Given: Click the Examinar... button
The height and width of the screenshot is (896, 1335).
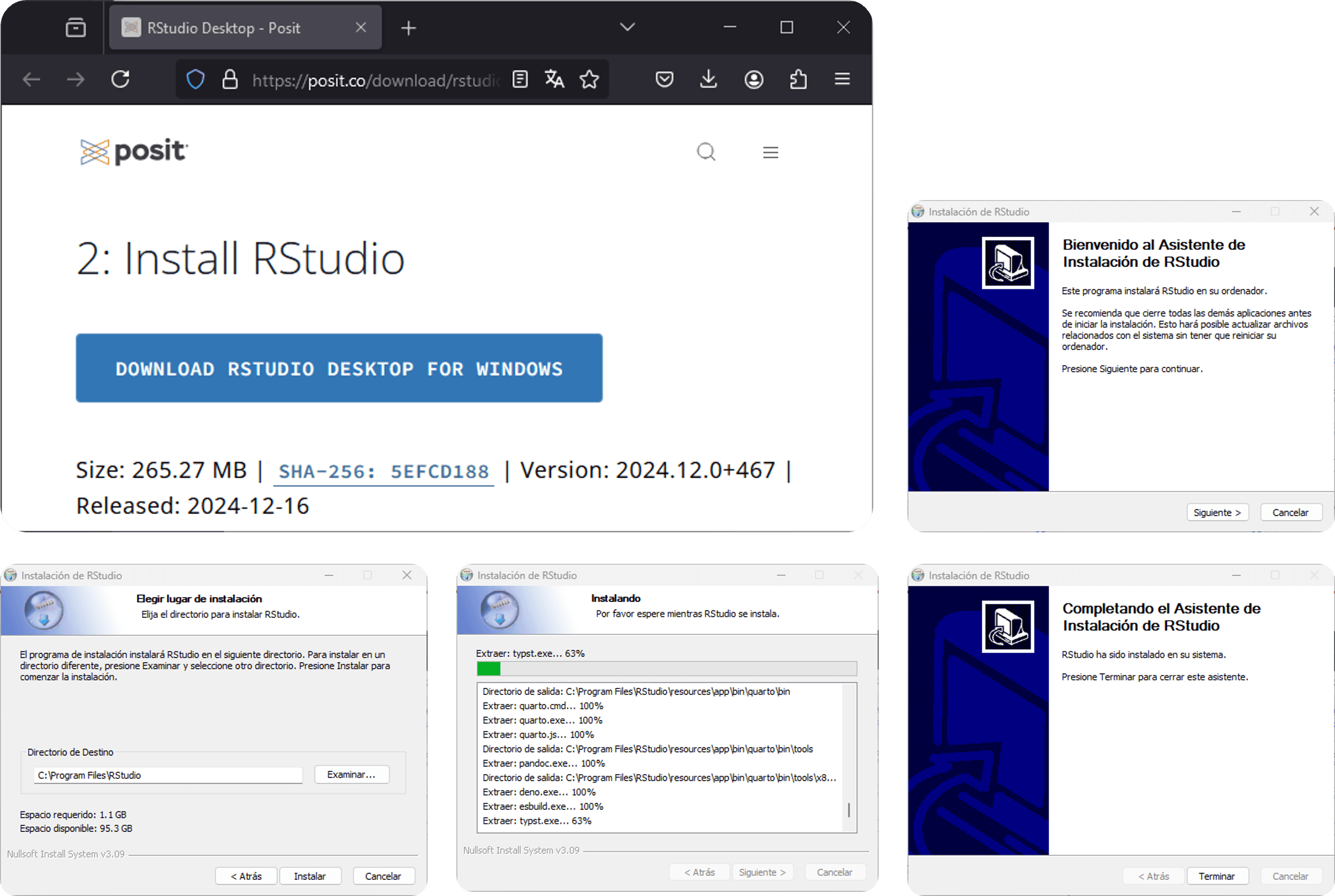Looking at the screenshot, I should point(352,774).
